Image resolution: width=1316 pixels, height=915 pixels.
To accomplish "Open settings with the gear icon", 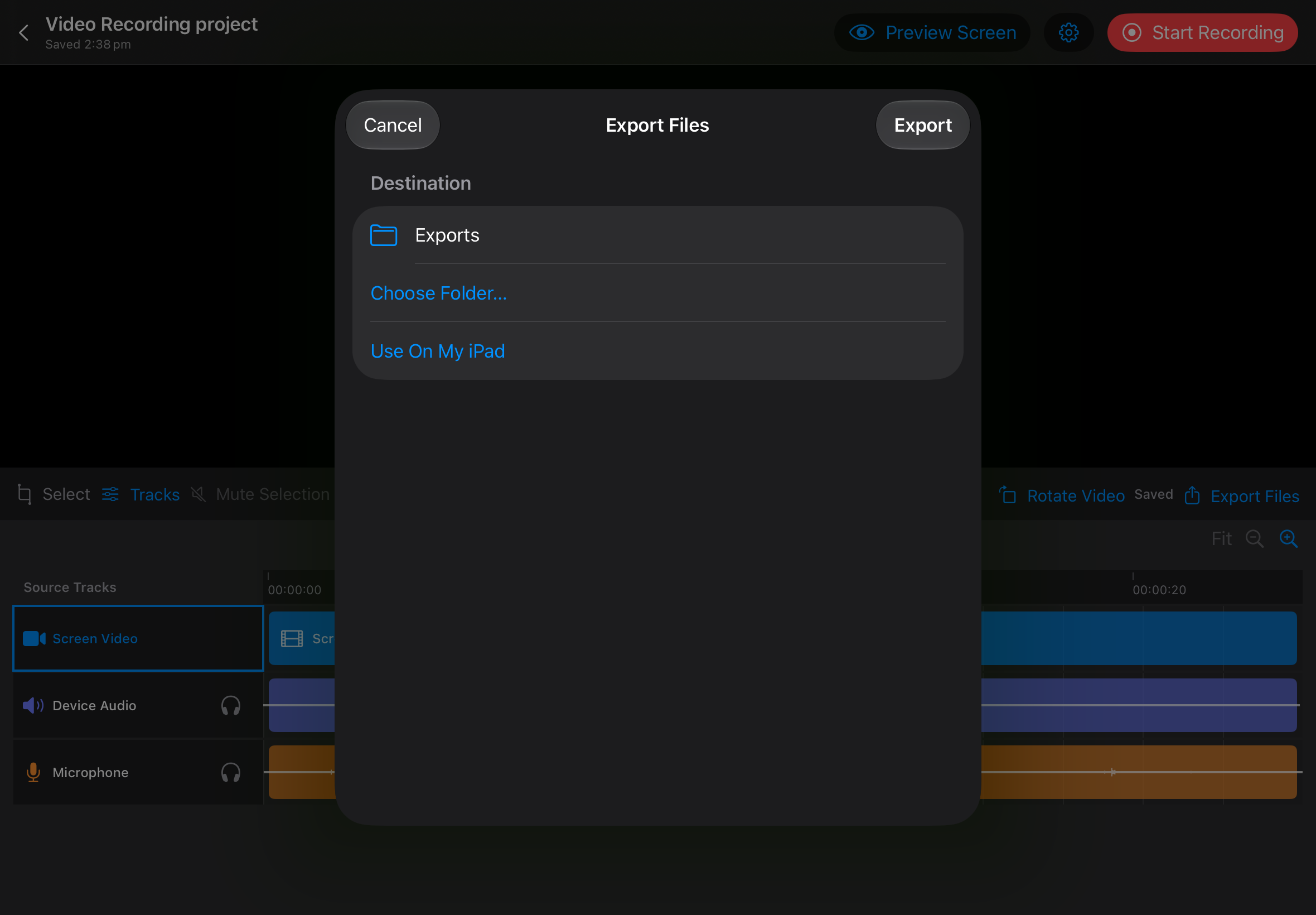I will tap(1068, 33).
